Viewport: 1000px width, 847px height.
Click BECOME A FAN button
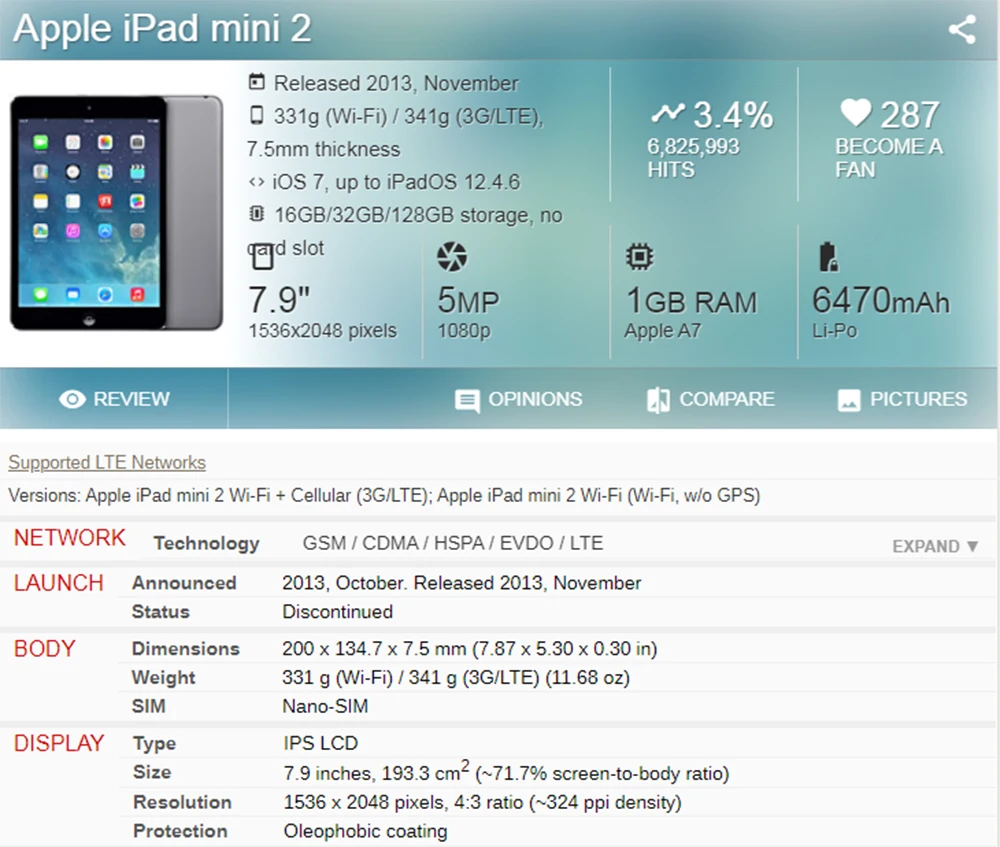pos(889,158)
